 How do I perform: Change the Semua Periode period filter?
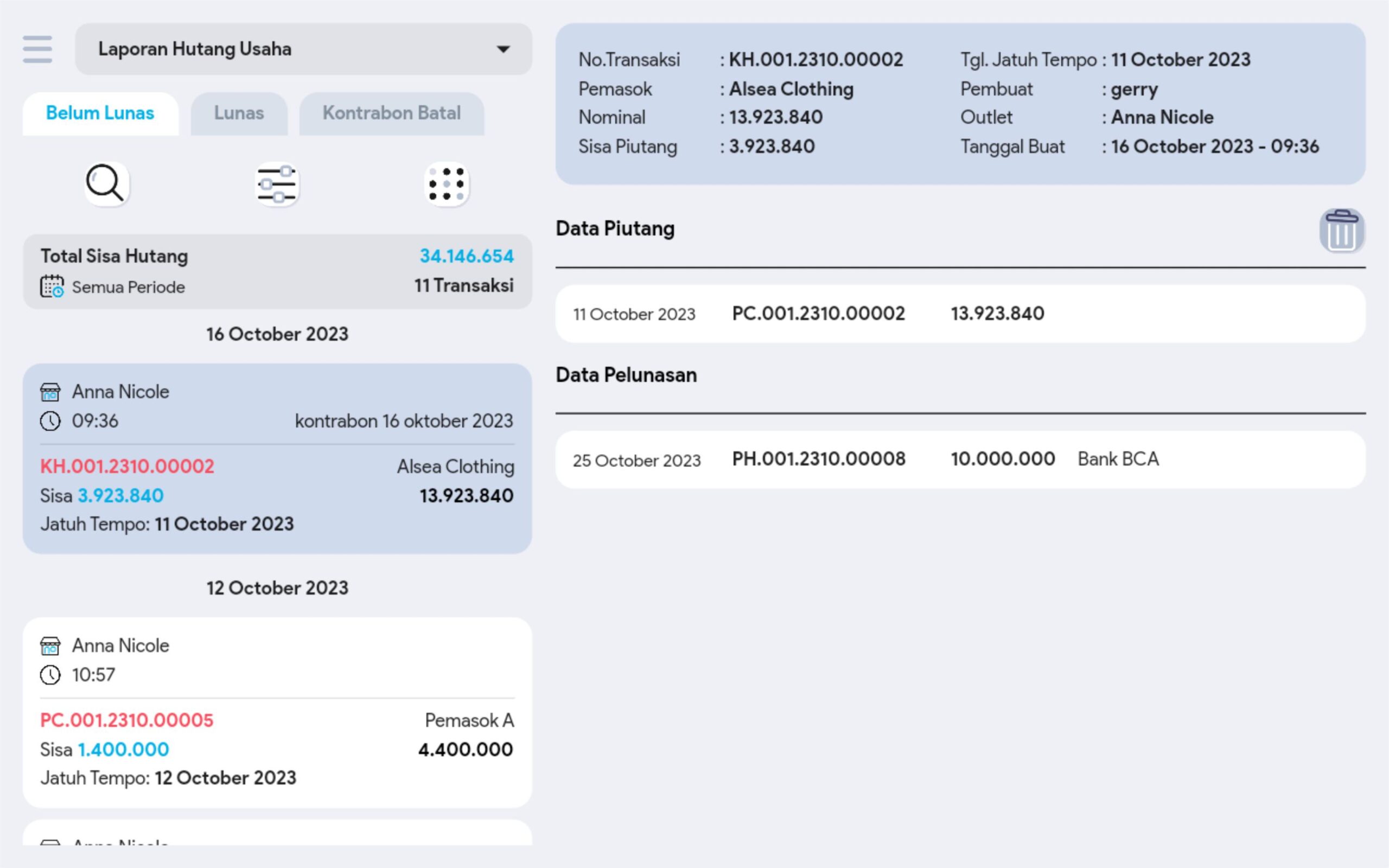coord(128,287)
